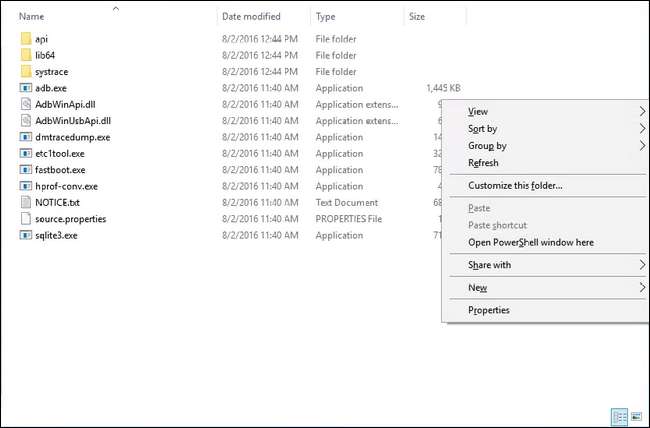Expand the arrow next to New
This screenshot has width=650, height=428.
click(x=642, y=288)
